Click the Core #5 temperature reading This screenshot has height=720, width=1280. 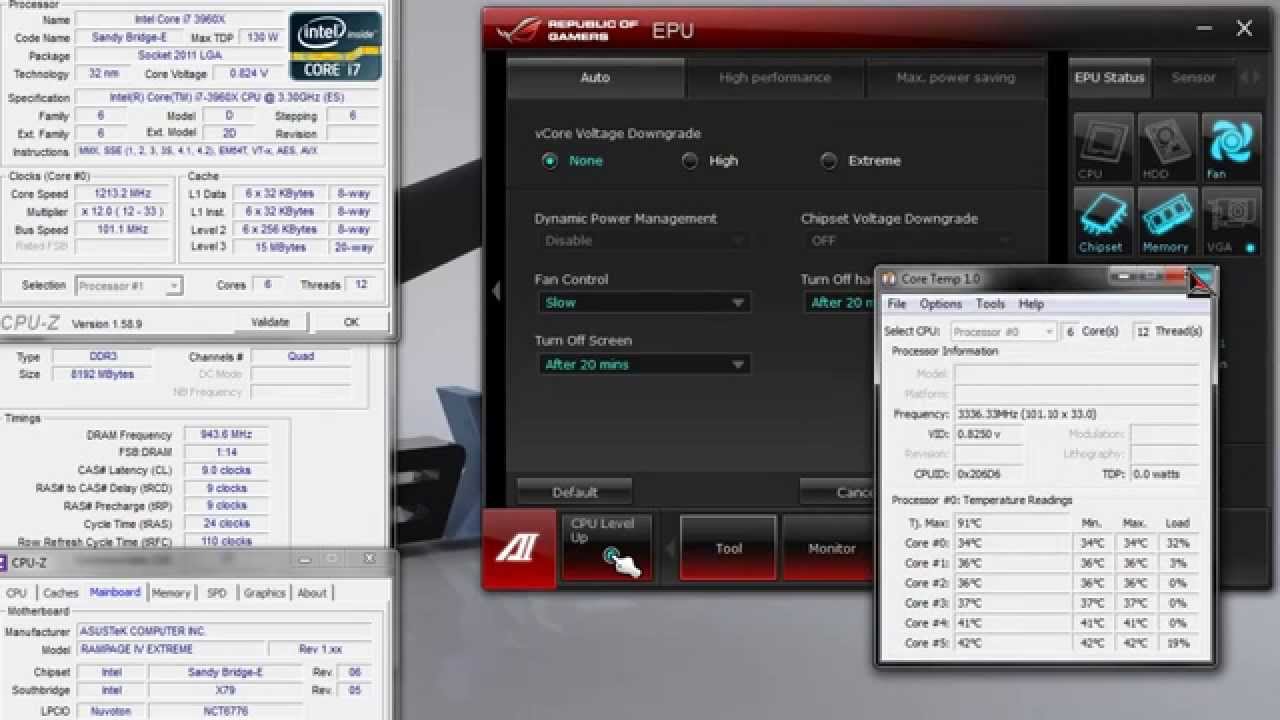(x=1012, y=643)
